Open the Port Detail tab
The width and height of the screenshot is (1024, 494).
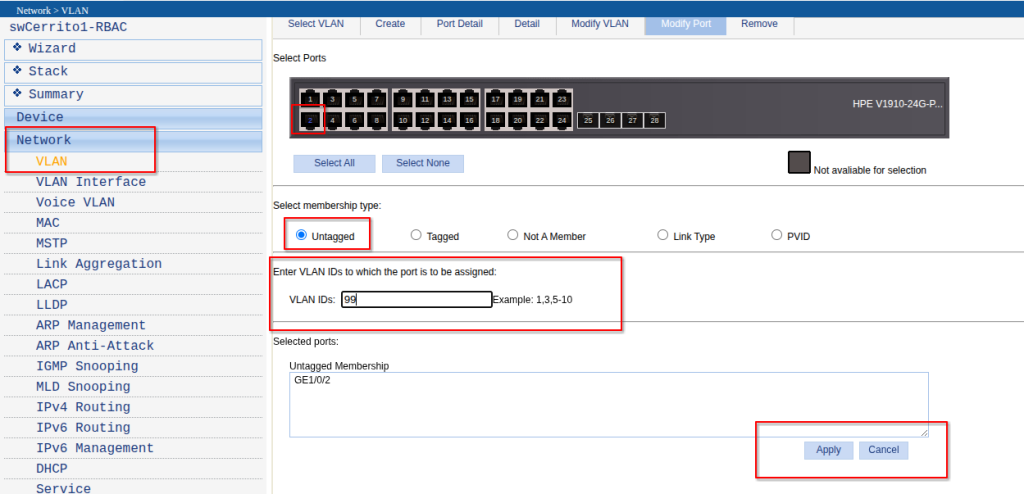[x=460, y=24]
